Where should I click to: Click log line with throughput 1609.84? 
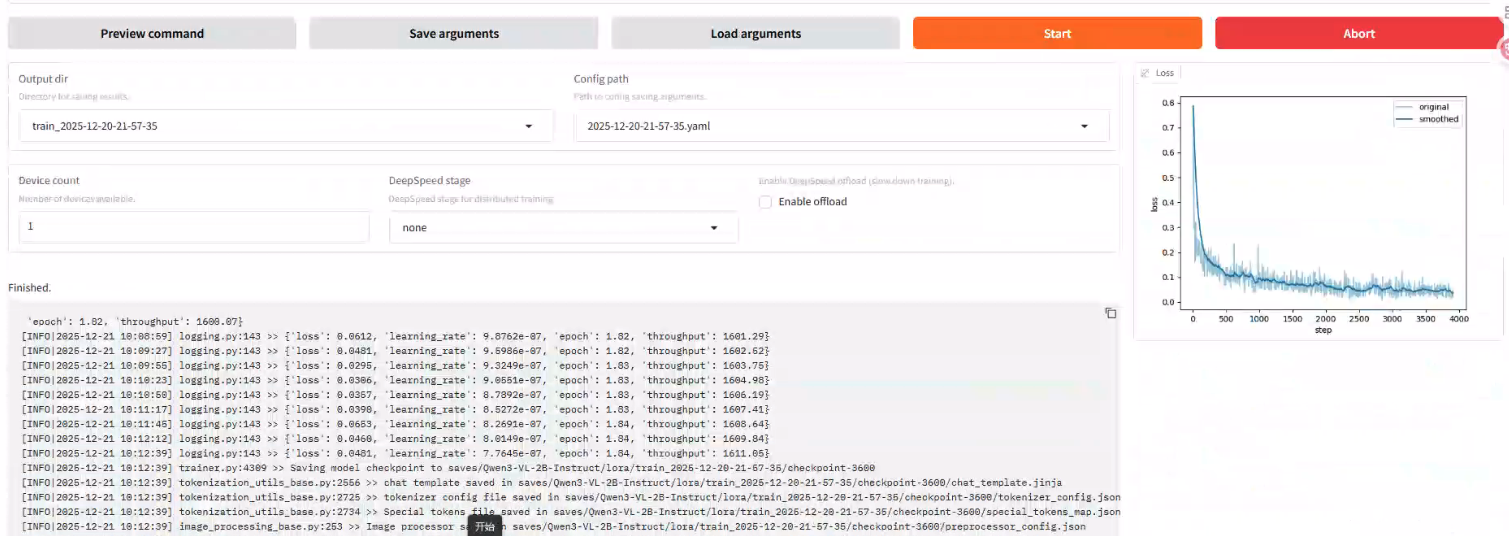395,438
